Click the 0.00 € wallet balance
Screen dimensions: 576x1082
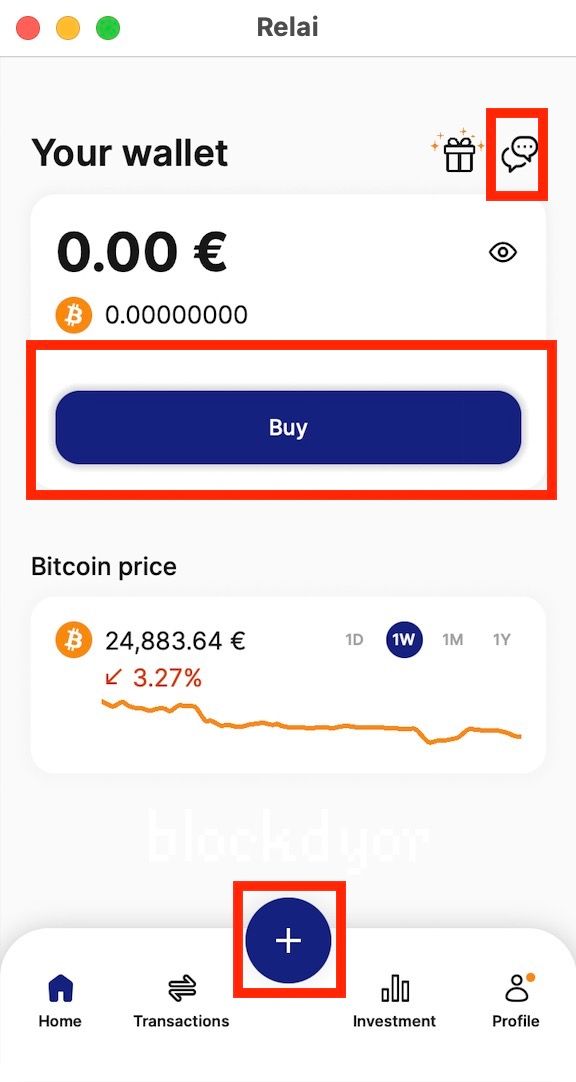click(141, 250)
